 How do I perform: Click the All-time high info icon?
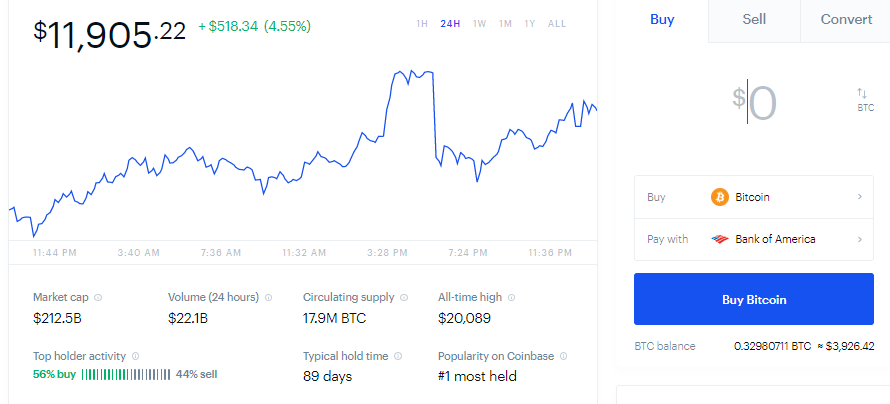[511, 297]
